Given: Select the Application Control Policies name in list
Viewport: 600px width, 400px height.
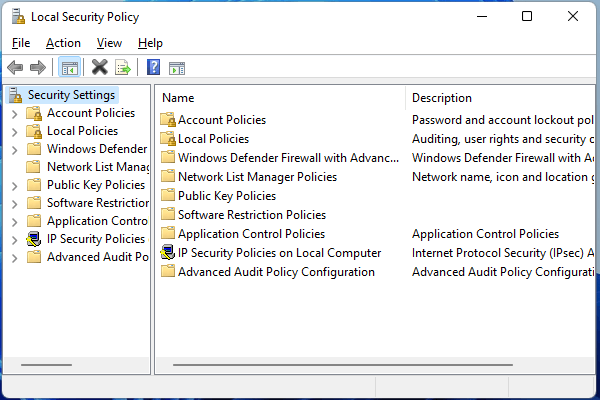Looking at the screenshot, I should coord(251,233).
